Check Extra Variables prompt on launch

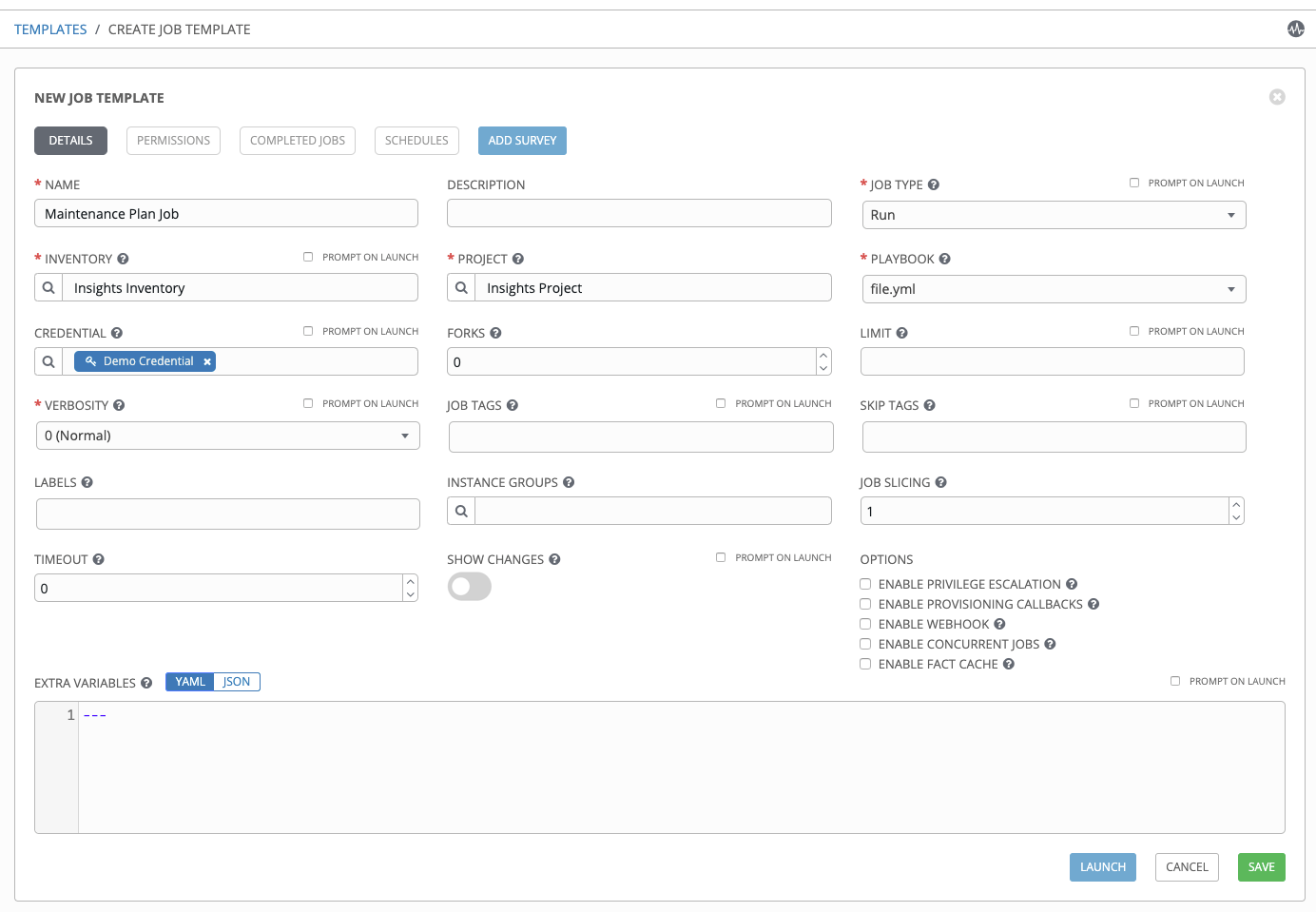pos(1175,681)
